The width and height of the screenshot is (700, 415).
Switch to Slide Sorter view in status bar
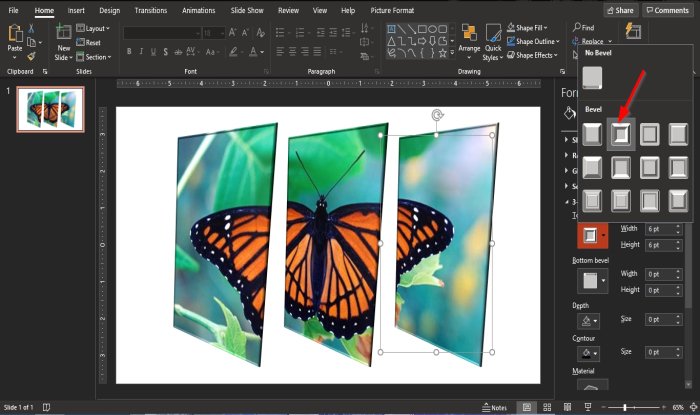point(548,407)
